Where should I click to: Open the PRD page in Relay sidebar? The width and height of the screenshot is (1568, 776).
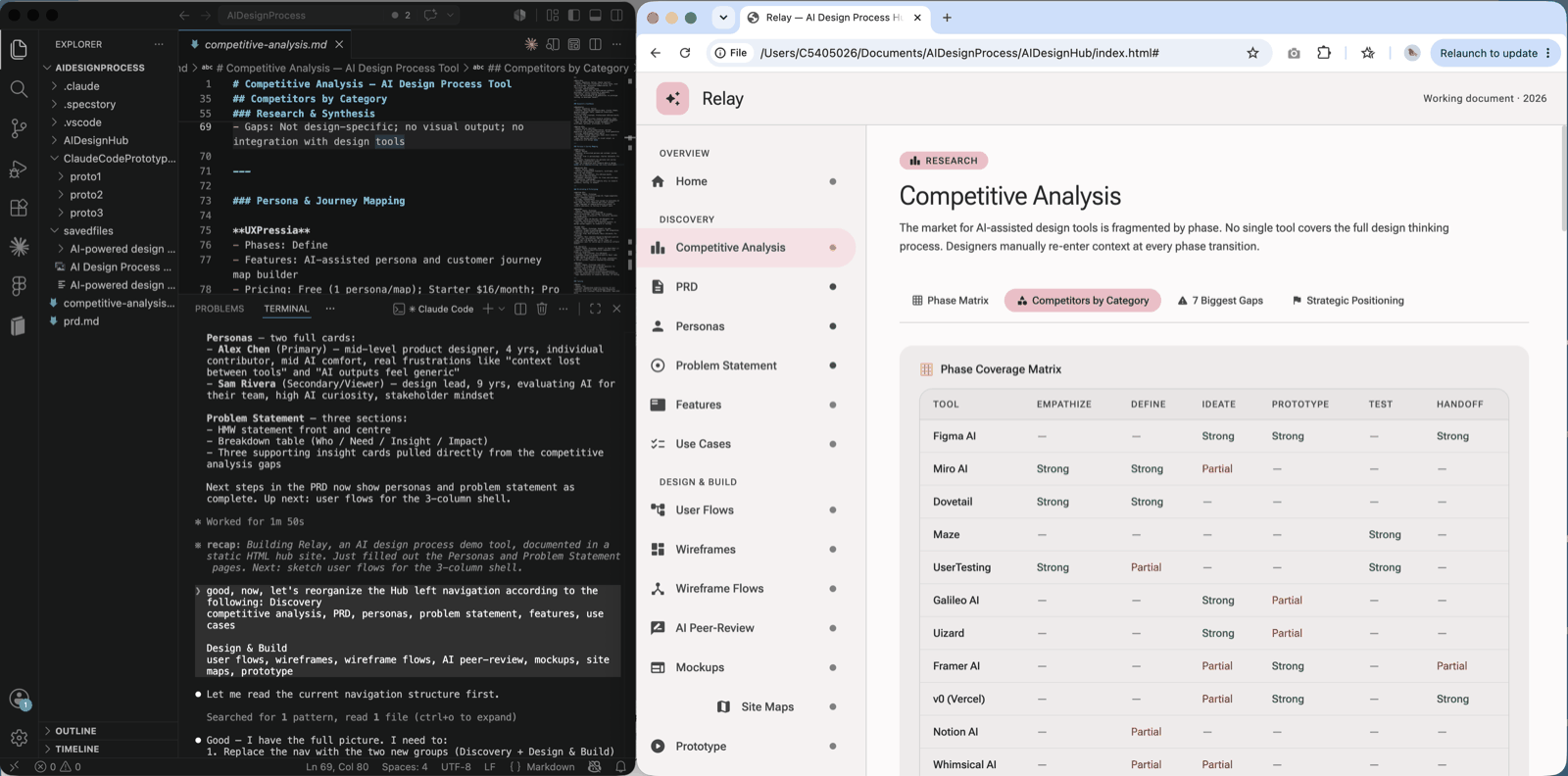(746, 287)
